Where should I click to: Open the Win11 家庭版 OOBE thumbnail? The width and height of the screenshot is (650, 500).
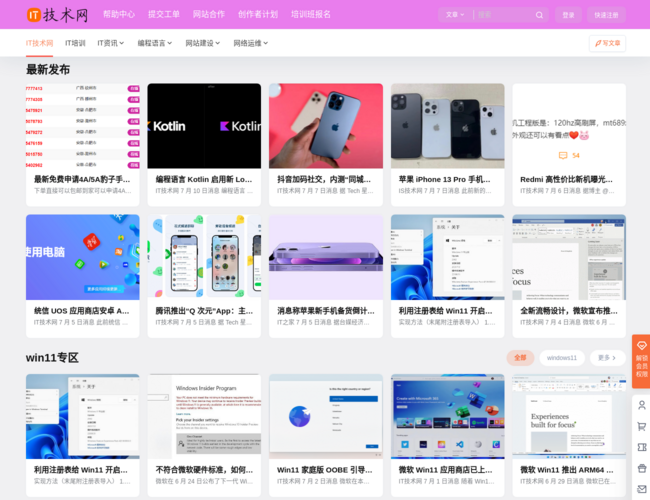(326, 417)
